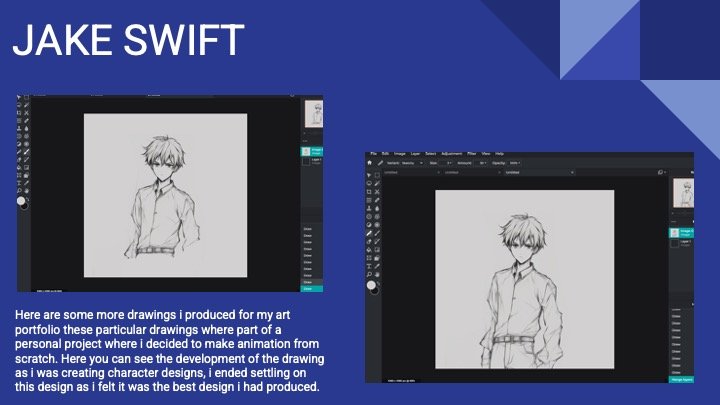Open the Image menu
This screenshot has width=720, height=405.
[400, 154]
